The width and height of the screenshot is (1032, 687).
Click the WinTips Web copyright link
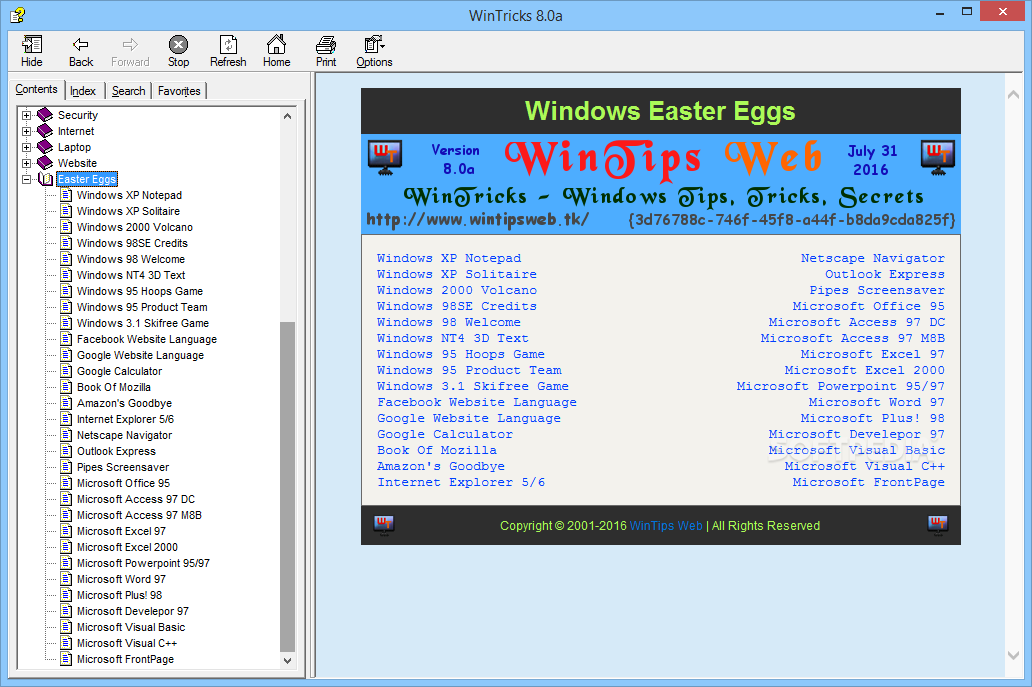tap(666, 526)
